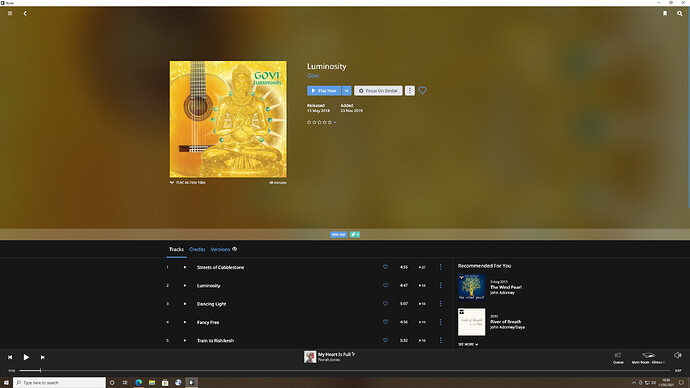This screenshot has height=388, width=690.
Task: Open The Wind Pearl title link
Action: pyautogui.click(x=506, y=287)
